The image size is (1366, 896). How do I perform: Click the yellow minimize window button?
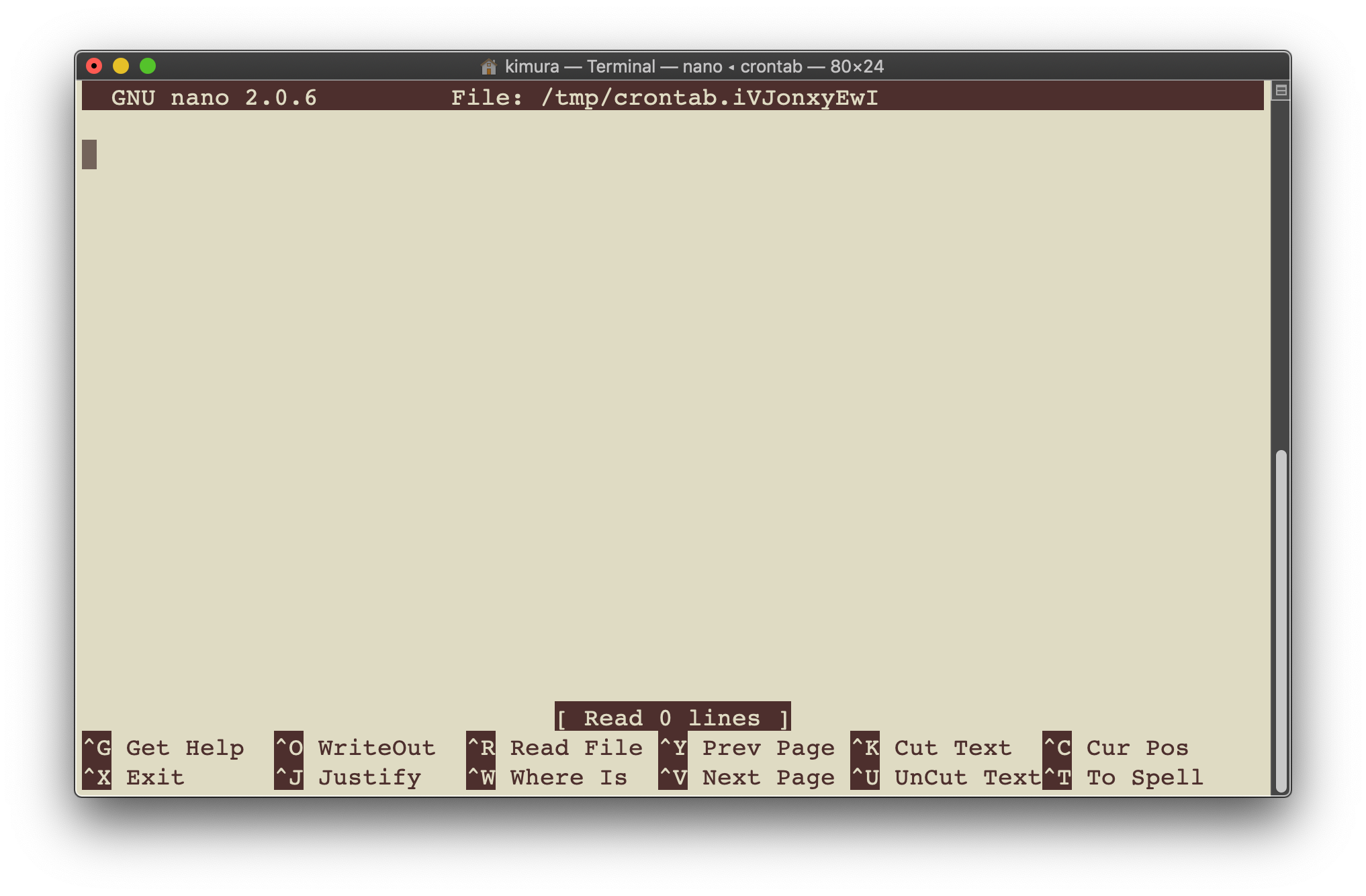pos(121,66)
